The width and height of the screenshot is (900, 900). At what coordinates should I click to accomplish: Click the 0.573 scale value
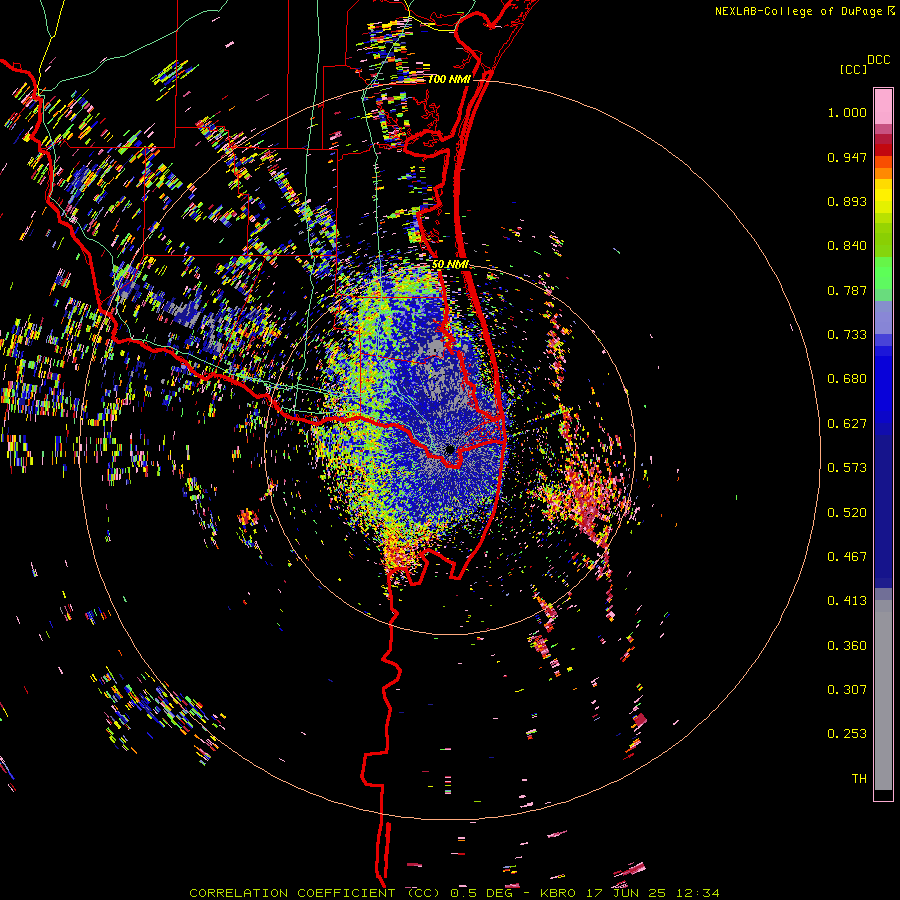coord(847,468)
